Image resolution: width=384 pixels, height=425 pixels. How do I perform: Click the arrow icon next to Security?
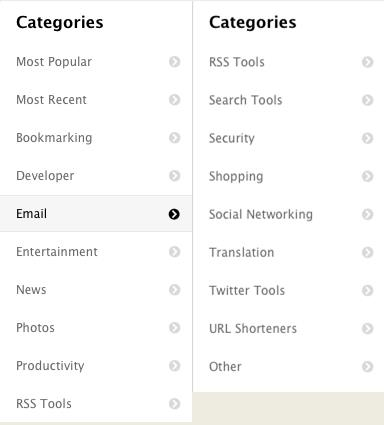pos(367,138)
